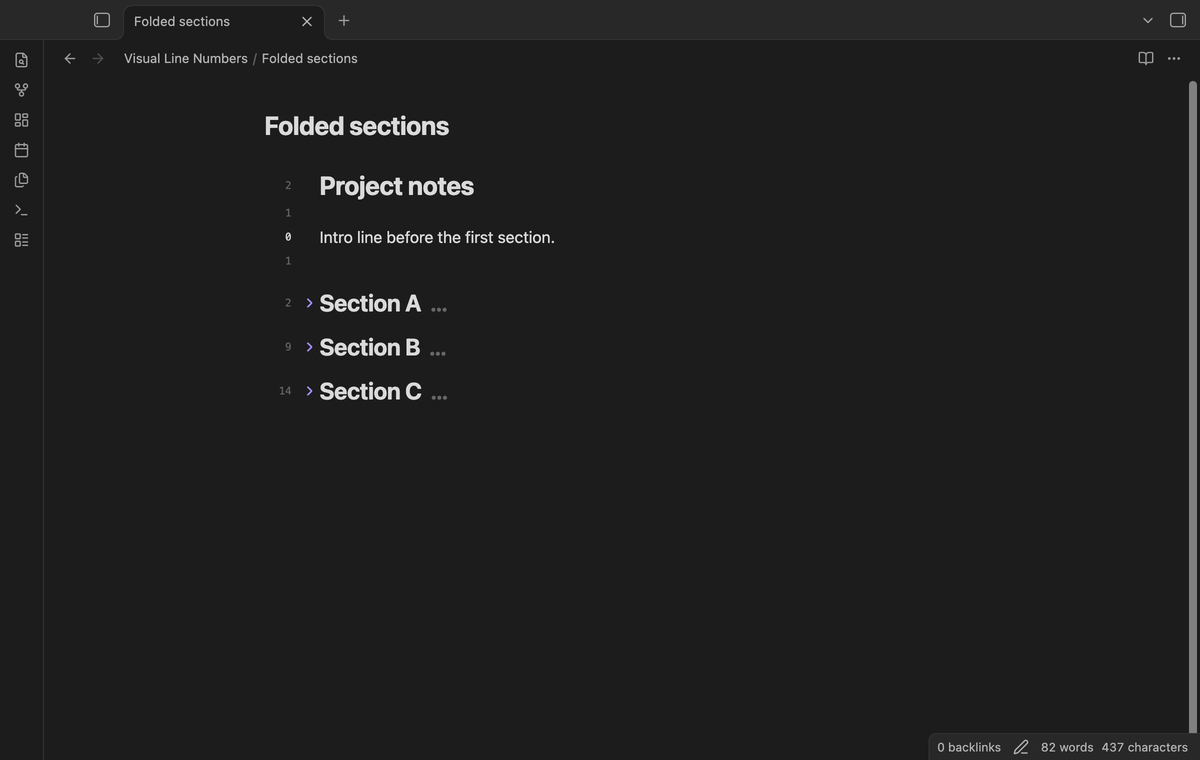This screenshot has height=760, width=1200.
Task: Toggle editing mode pencil in status bar
Action: [1021, 747]
